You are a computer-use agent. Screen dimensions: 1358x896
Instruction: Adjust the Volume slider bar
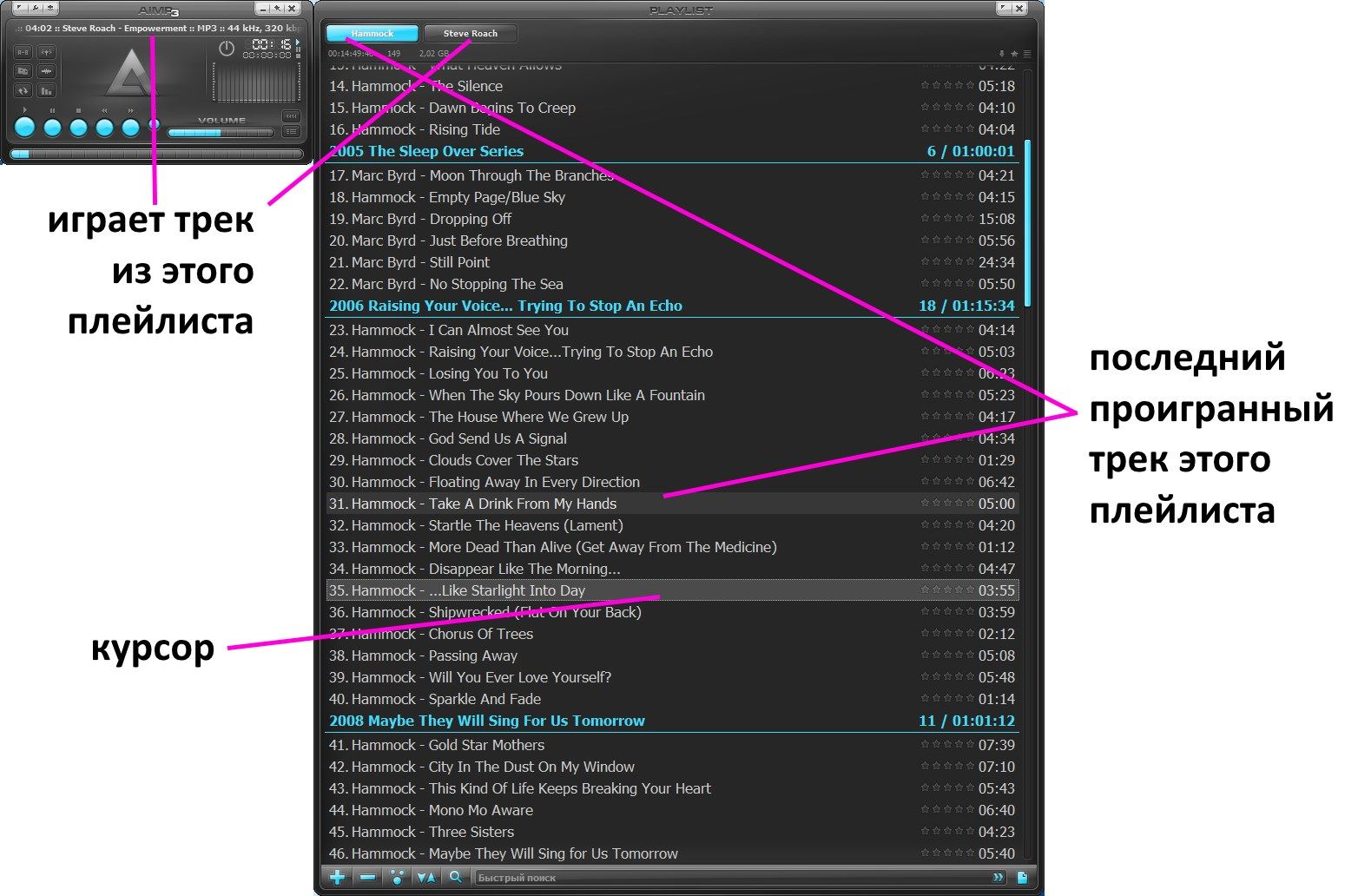pos(221,133)
